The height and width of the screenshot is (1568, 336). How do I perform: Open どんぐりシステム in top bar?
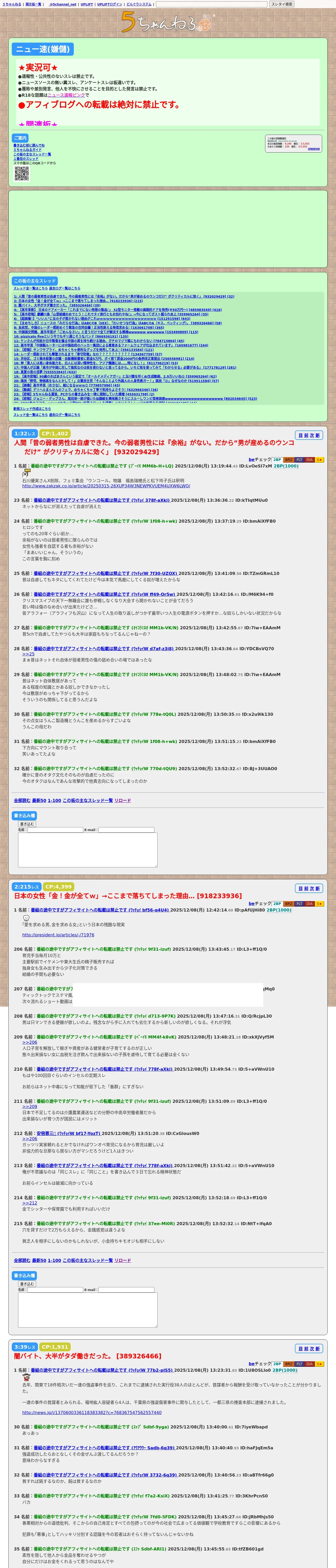click(139, 4)
